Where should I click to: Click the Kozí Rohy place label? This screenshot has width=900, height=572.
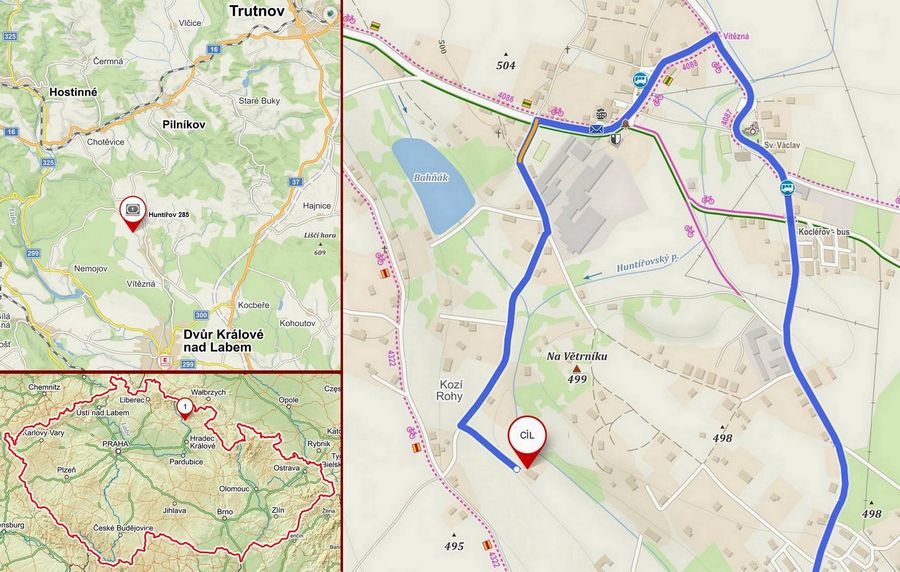(x=449, y=390)
